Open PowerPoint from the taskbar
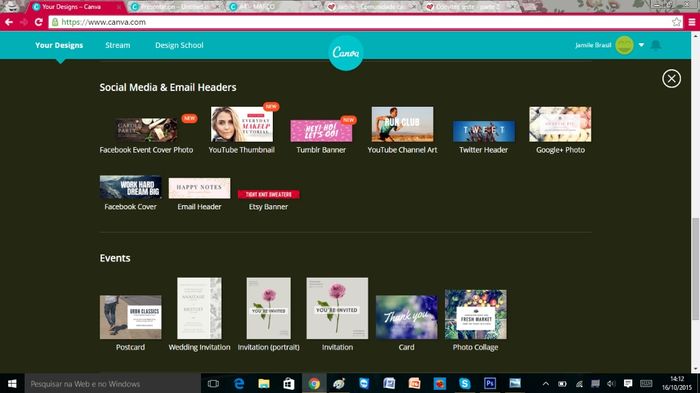This screenshot has height=393, width=700. tap(414, 384)
